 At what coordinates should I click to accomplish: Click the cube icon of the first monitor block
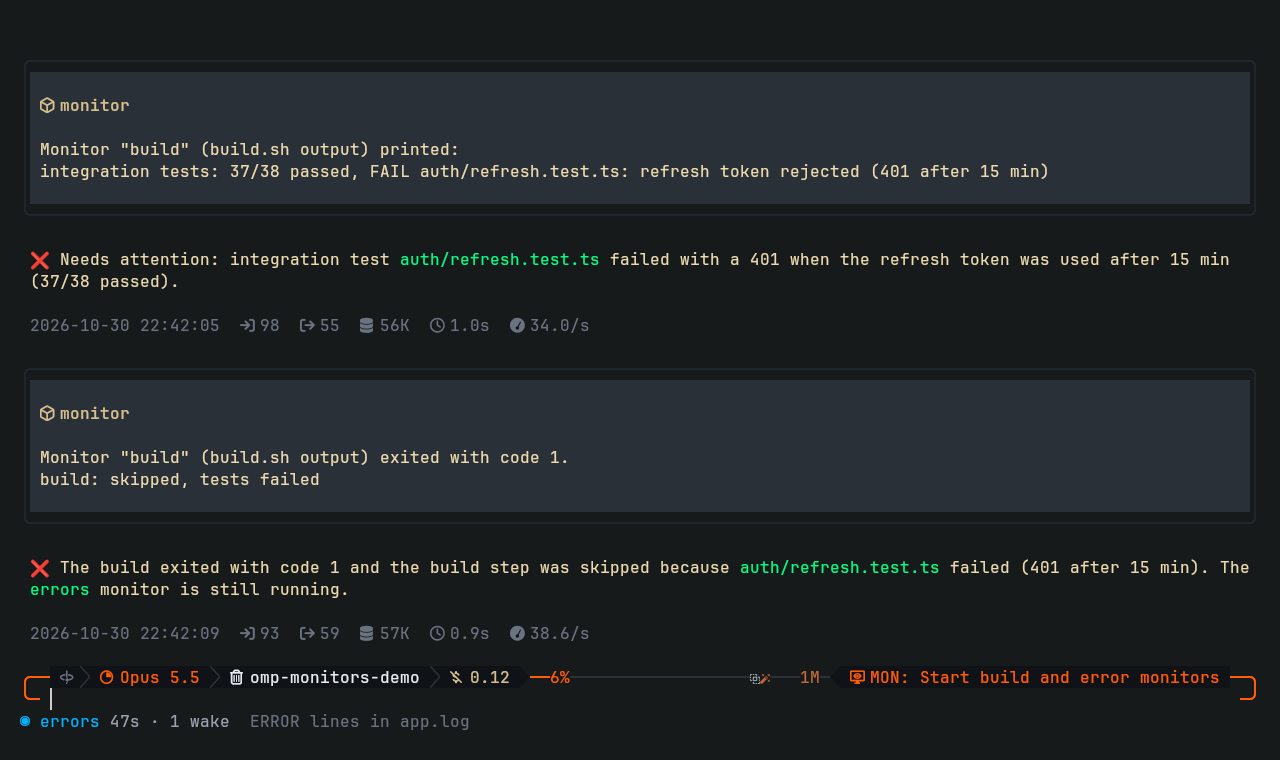[x=47, y=105]
